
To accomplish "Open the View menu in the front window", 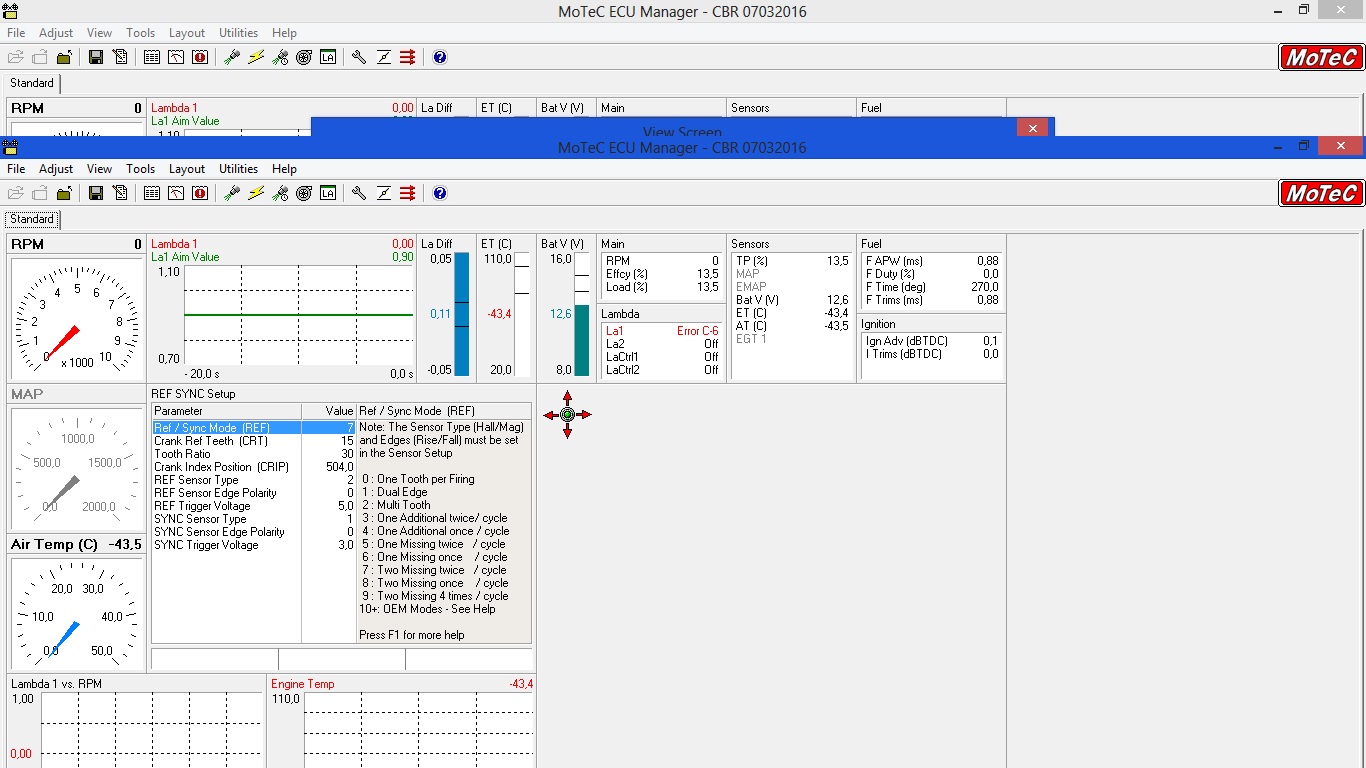I will 100,169.
